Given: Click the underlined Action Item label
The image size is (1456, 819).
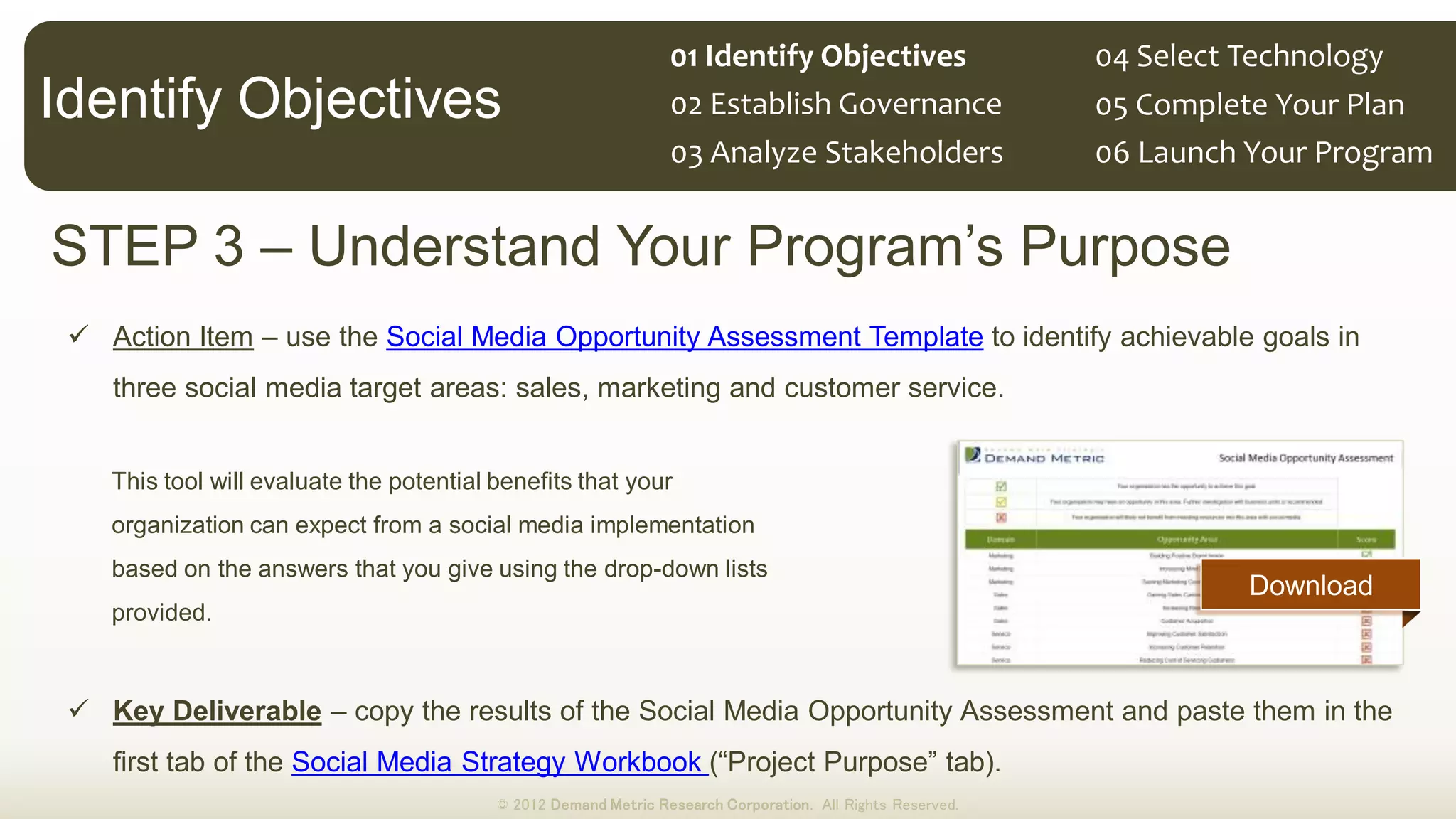Looking at the screenshot, I should pos(183,337).
